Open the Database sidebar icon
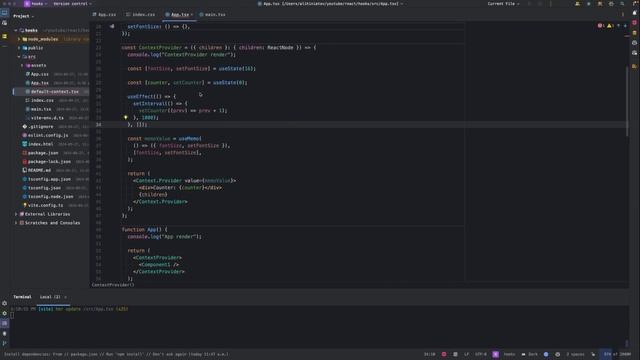 click(x=635, y=33)
